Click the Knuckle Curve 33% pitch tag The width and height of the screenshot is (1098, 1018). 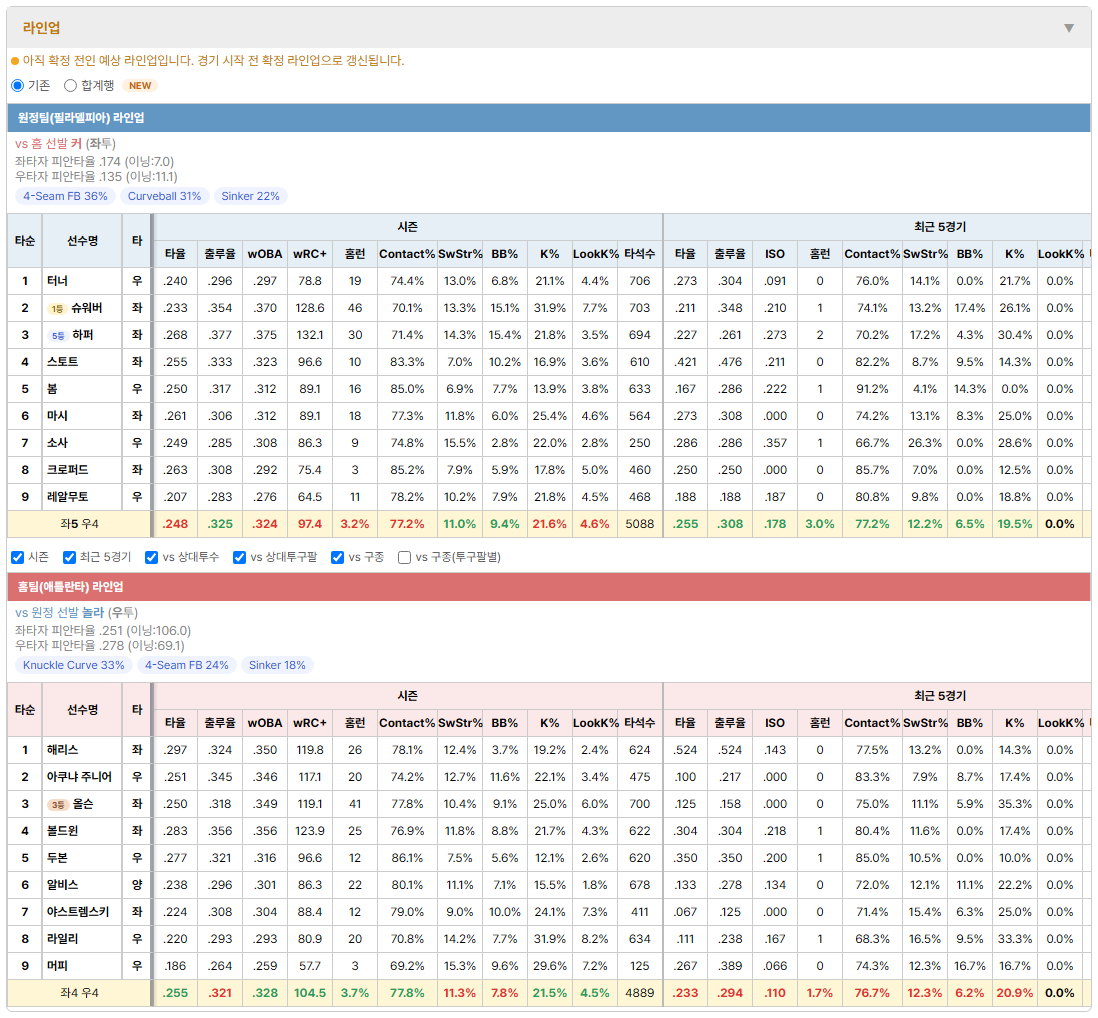pos(74,665)
